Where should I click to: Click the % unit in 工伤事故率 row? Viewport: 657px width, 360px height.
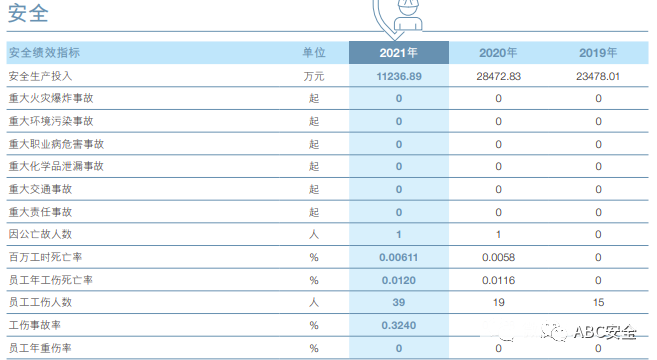click(314, 325)
